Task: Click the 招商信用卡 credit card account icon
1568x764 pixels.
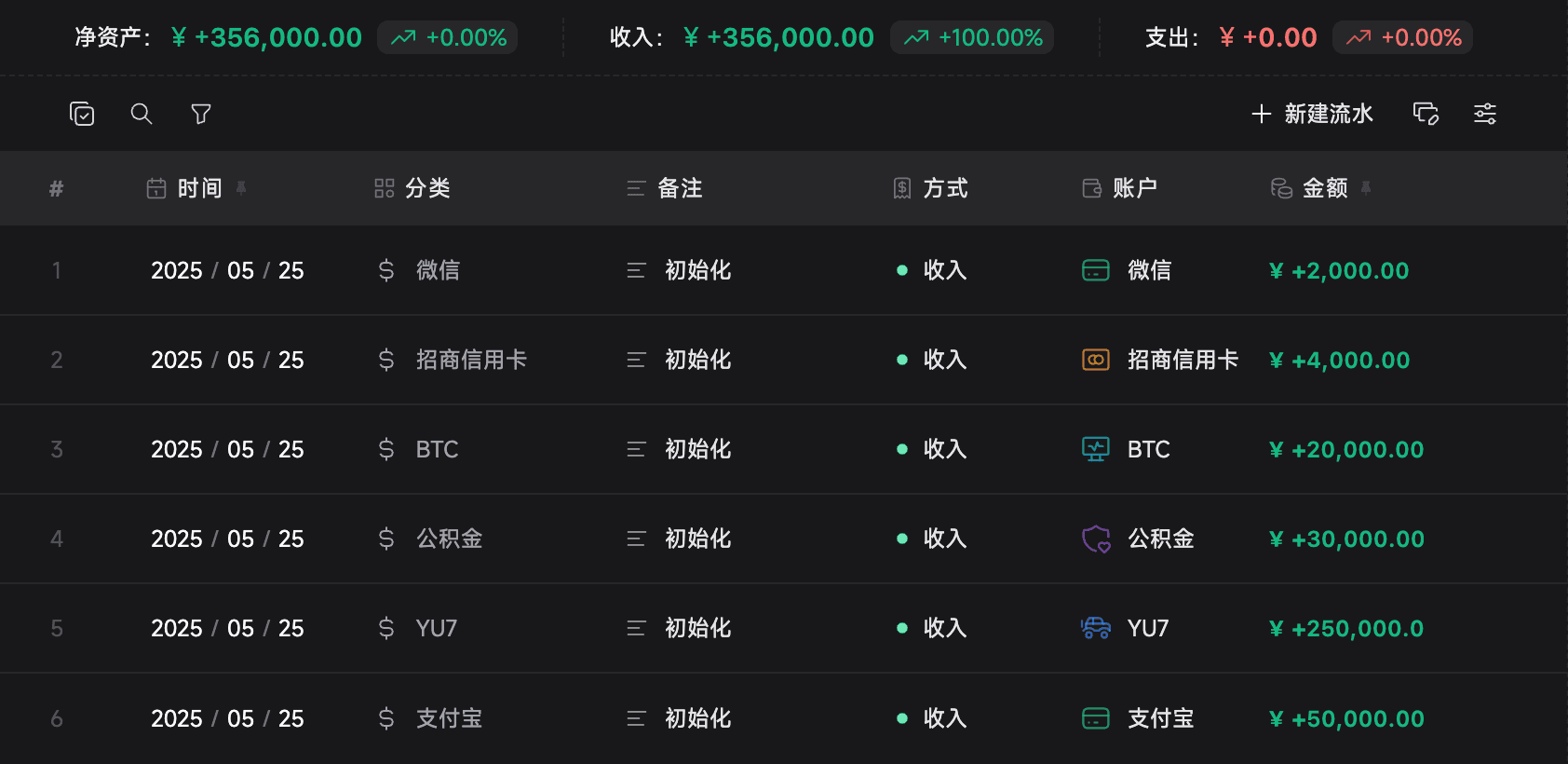Action: 1096,360
